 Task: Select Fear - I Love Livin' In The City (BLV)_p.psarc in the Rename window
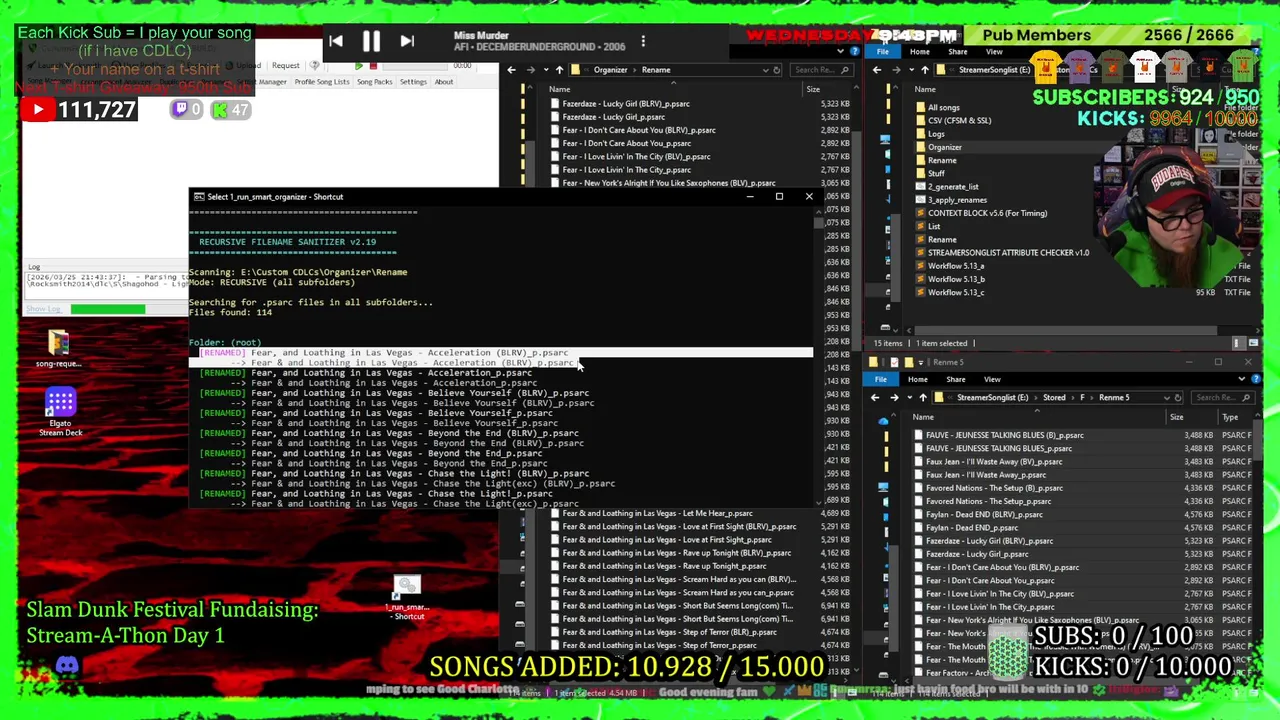click(636, 157)
